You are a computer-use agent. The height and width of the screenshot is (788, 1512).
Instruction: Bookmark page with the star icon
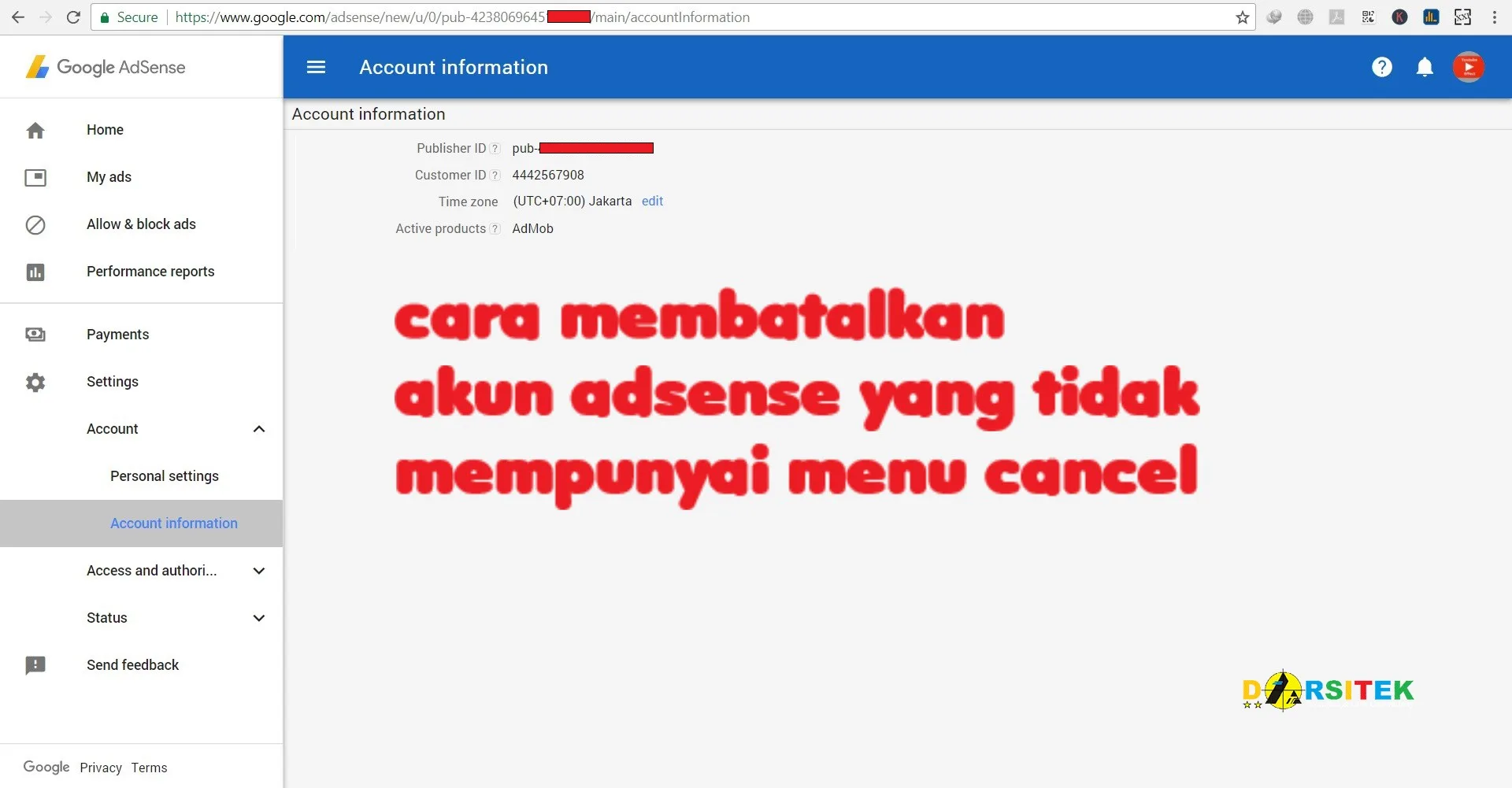coord(1242,17)
